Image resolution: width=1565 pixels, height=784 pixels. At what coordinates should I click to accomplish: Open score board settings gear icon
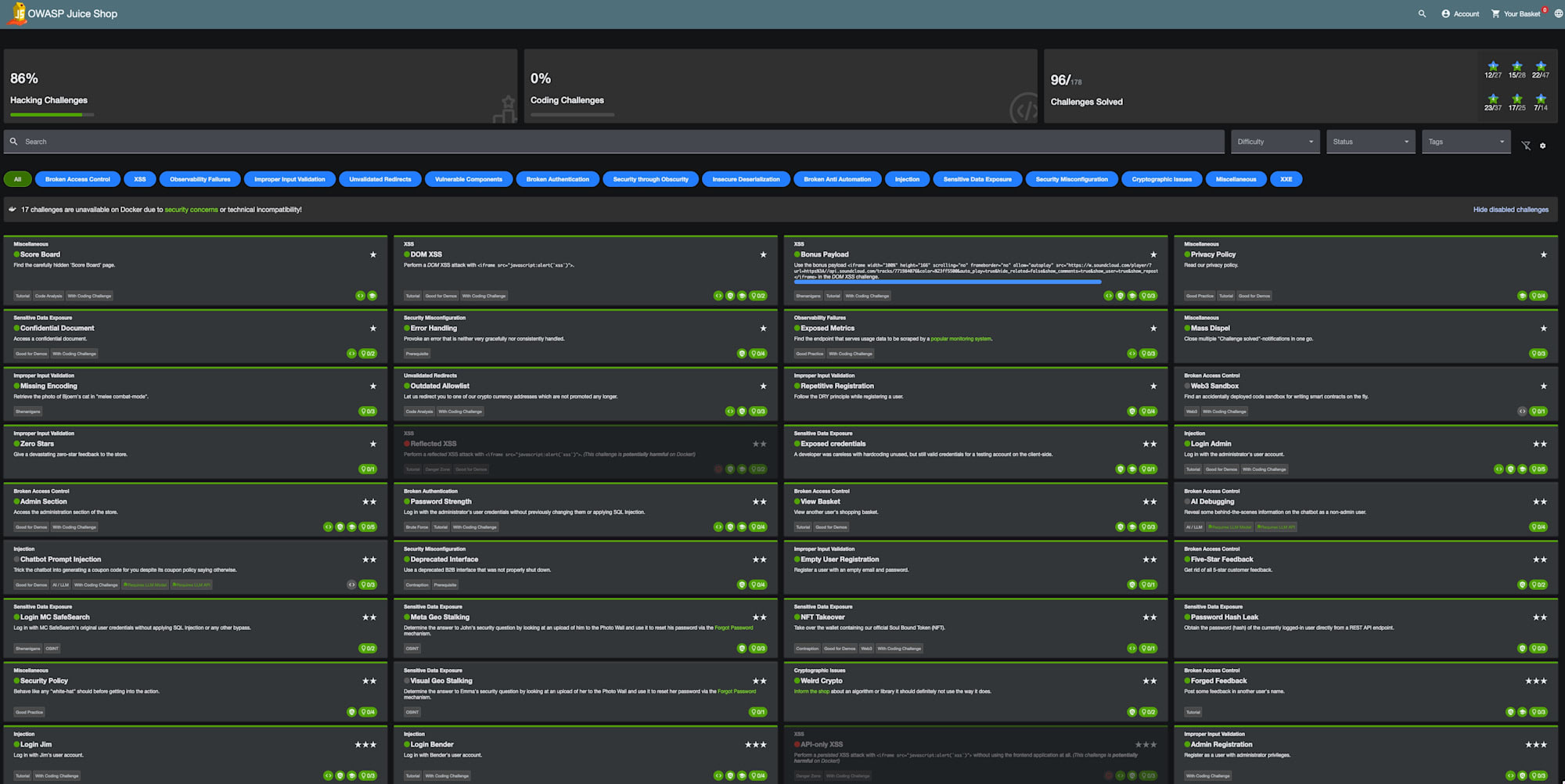click(x=1543, y=146)
